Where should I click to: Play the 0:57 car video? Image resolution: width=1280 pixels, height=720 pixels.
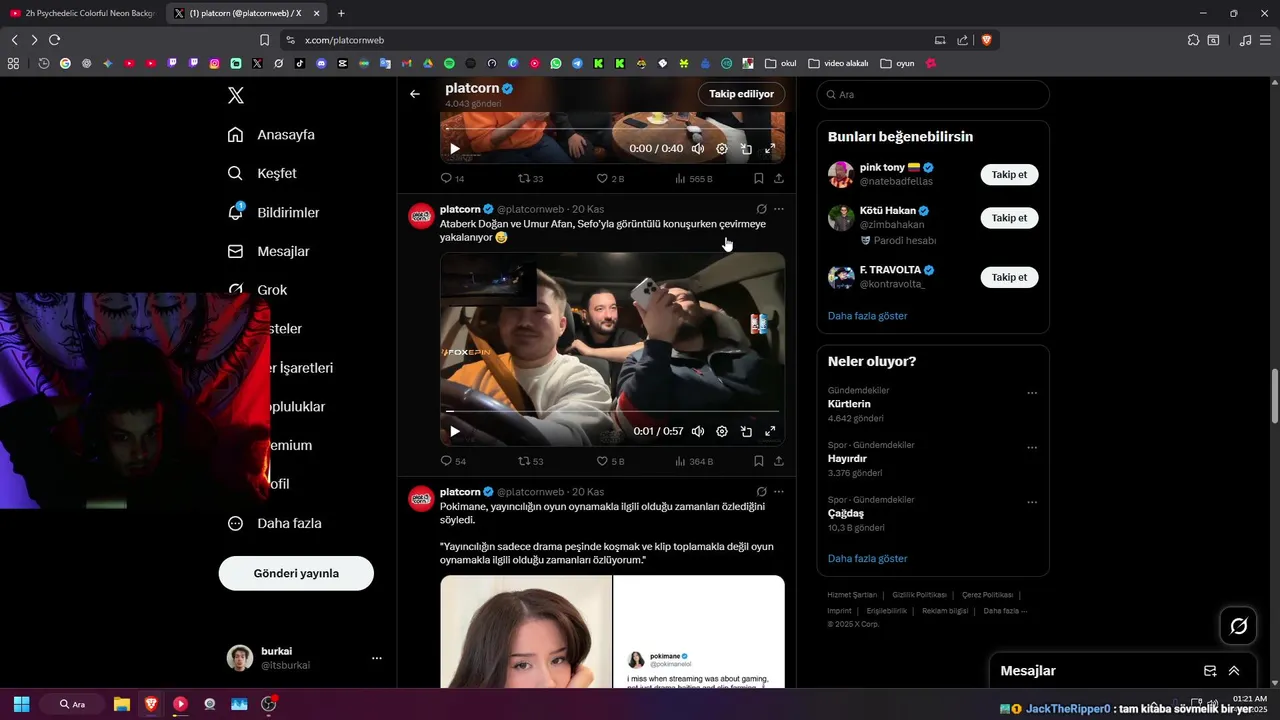point(455,432)
